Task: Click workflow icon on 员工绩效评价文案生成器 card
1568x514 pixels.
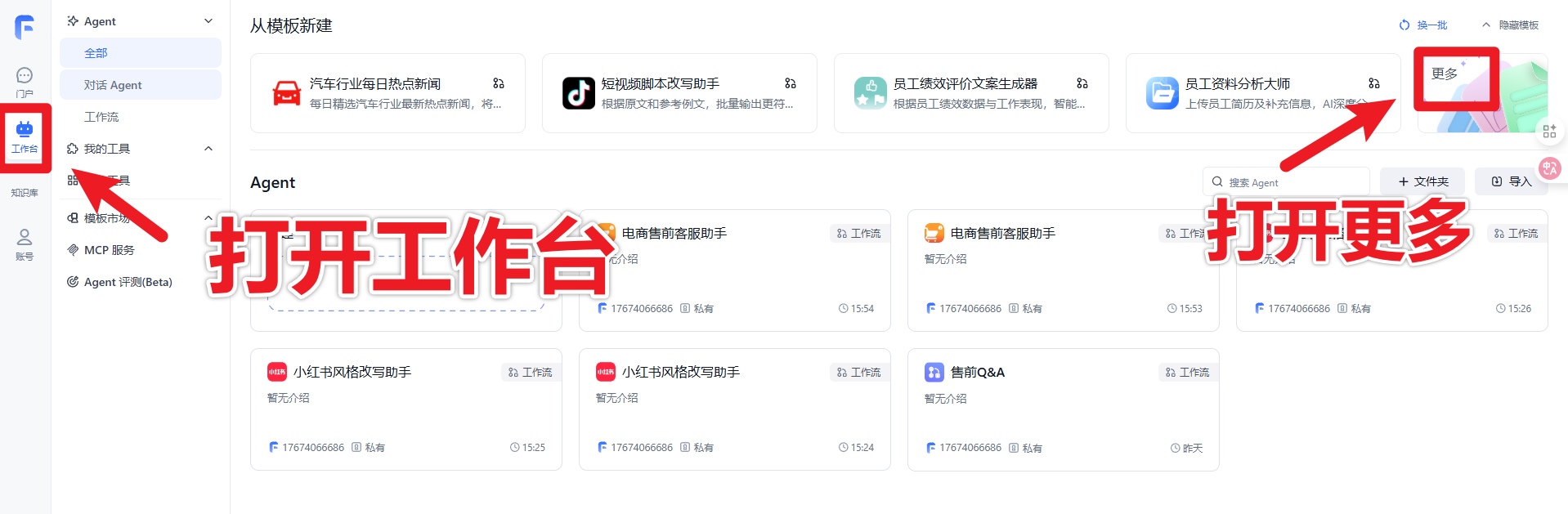Action: click(x=1082, y=83)
